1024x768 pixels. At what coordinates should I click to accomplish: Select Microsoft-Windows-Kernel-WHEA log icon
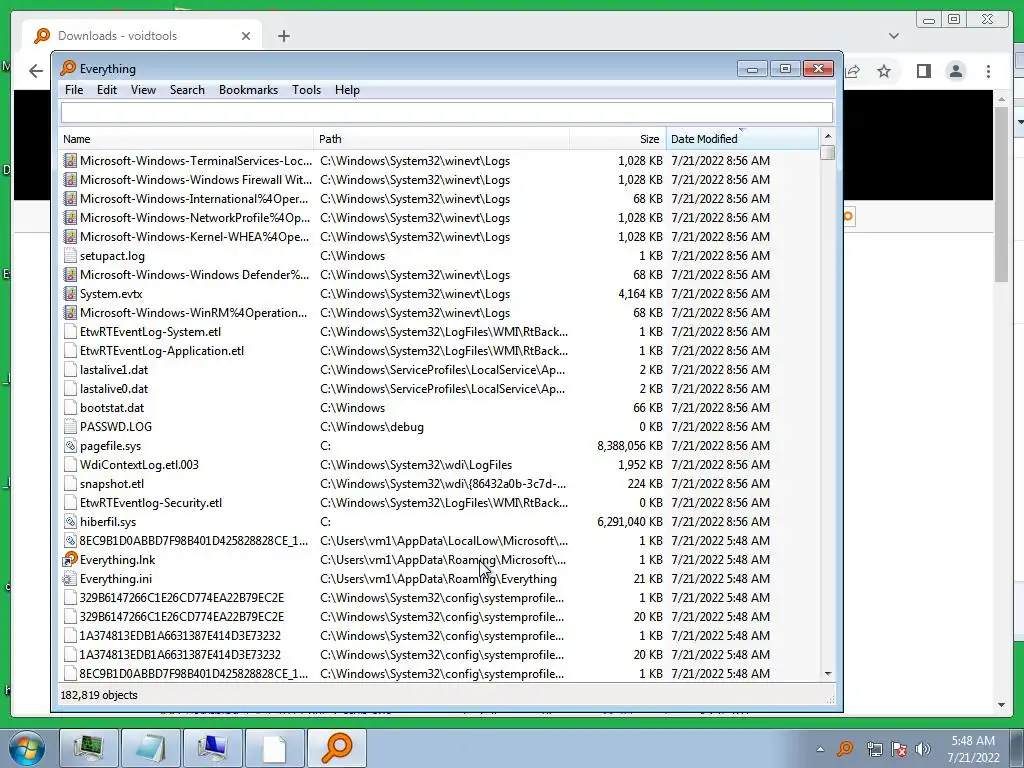pos(70,237)
